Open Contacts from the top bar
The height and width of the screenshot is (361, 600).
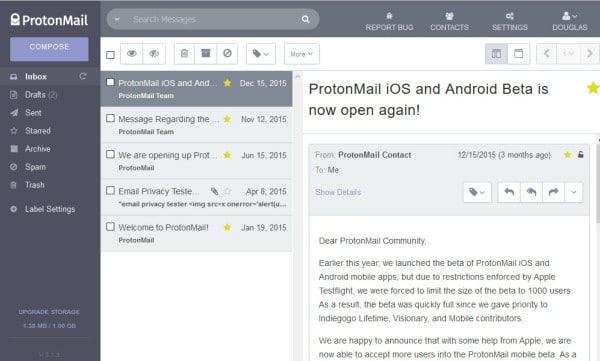449,22
